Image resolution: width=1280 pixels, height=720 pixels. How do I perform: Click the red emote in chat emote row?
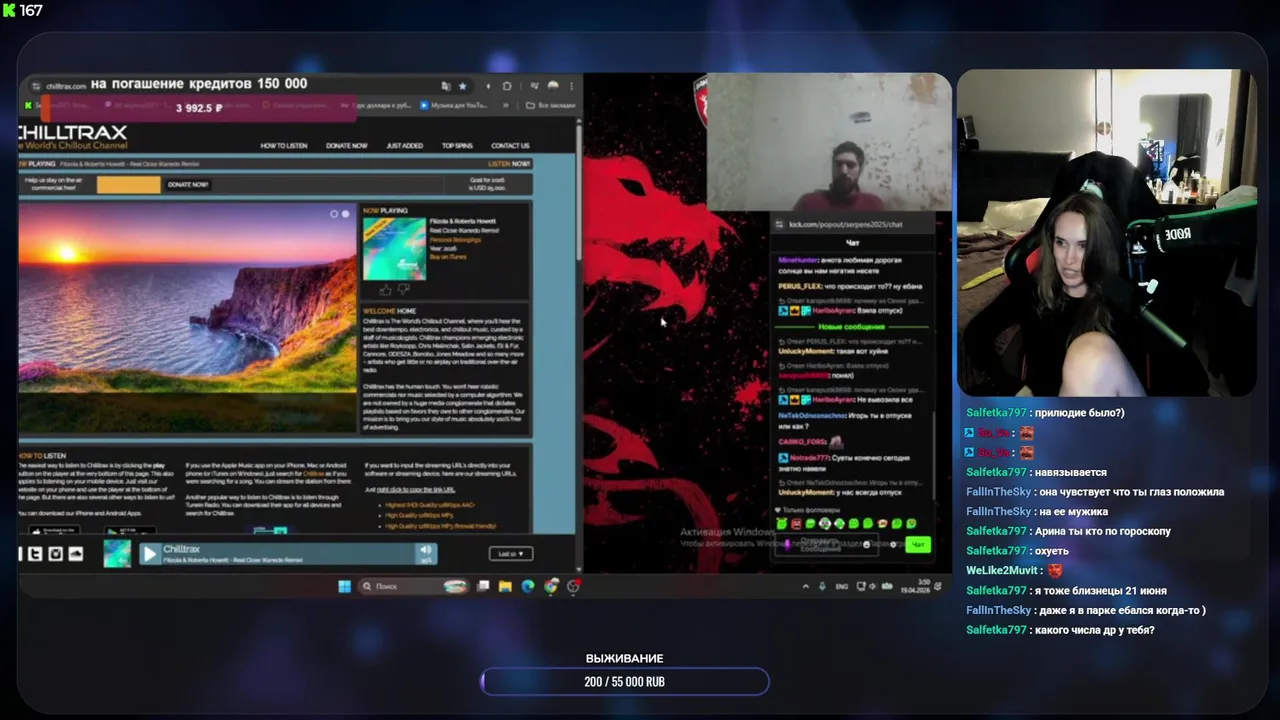pos(796,523)
